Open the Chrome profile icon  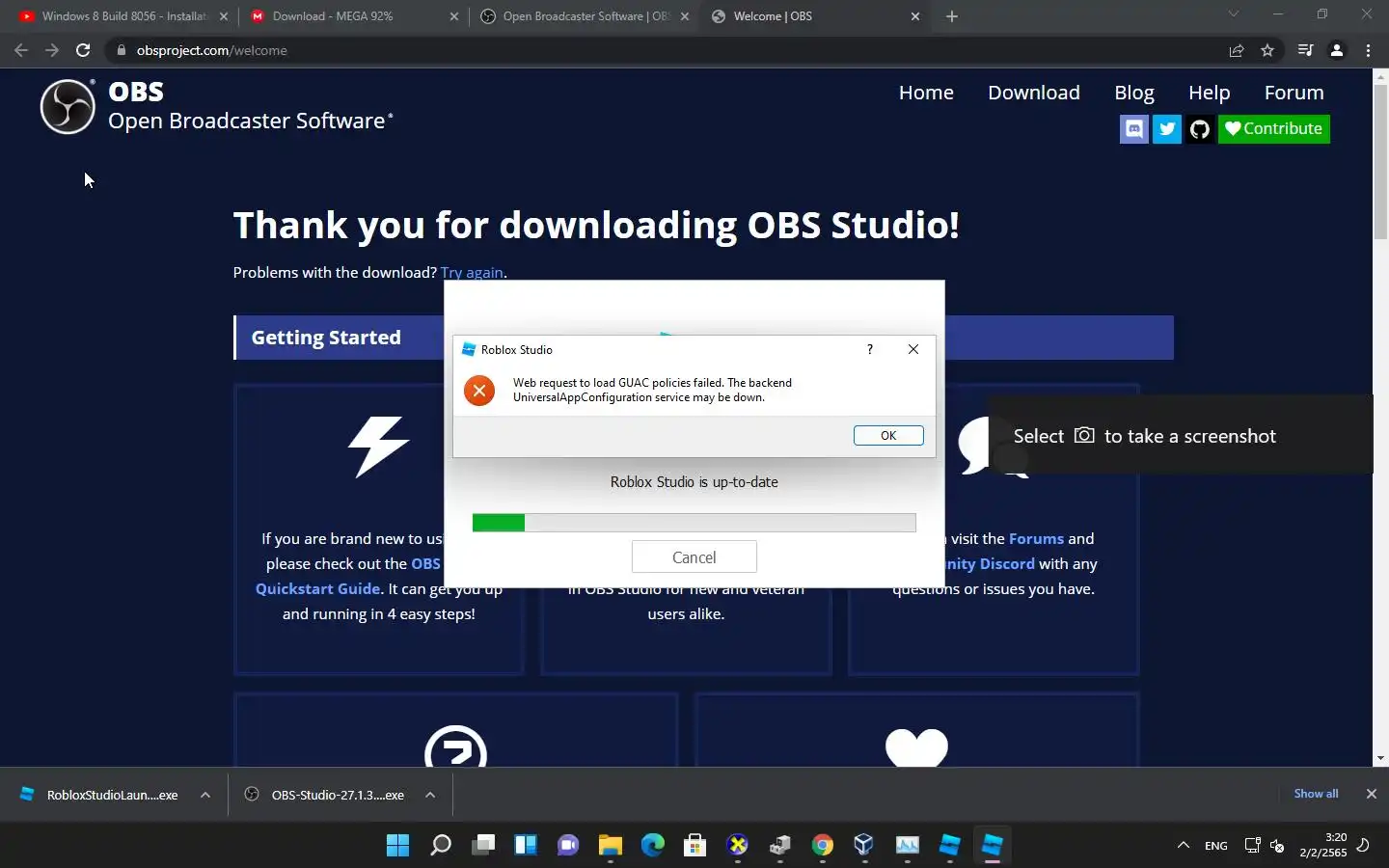tap(1337, 50)
